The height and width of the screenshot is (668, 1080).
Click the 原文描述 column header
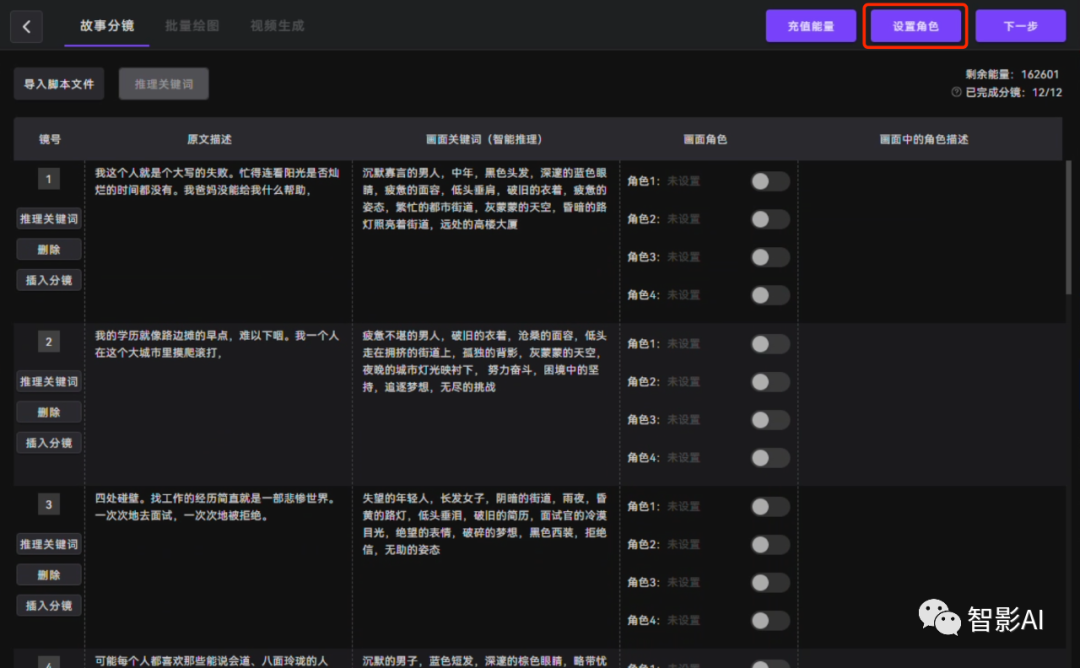(x=209, y=139)
